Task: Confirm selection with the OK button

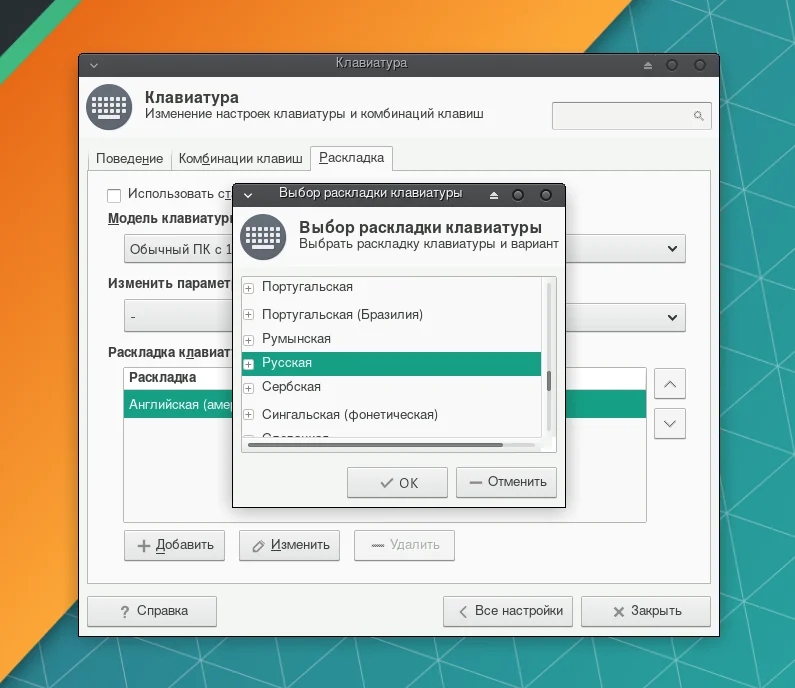Action: pos(397,483)
